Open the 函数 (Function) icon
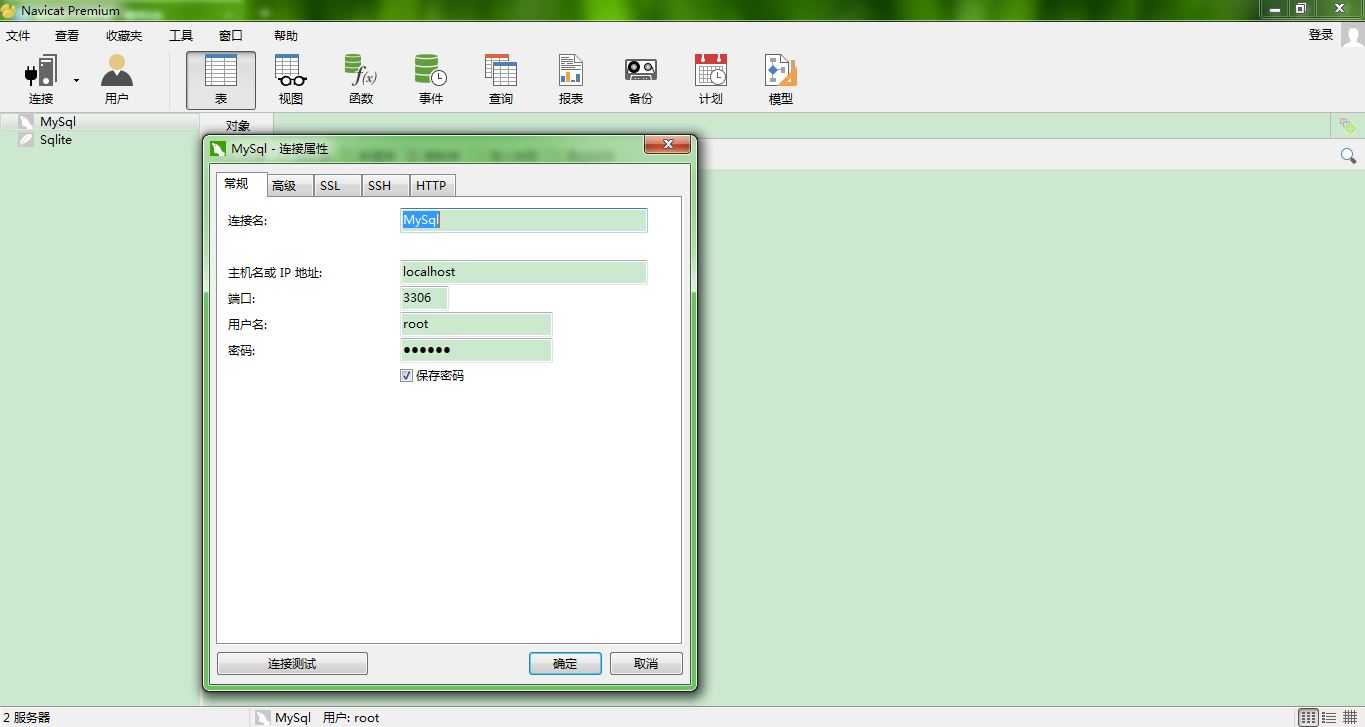This screenshot has height=727, width=1365. tap(361, 80)
